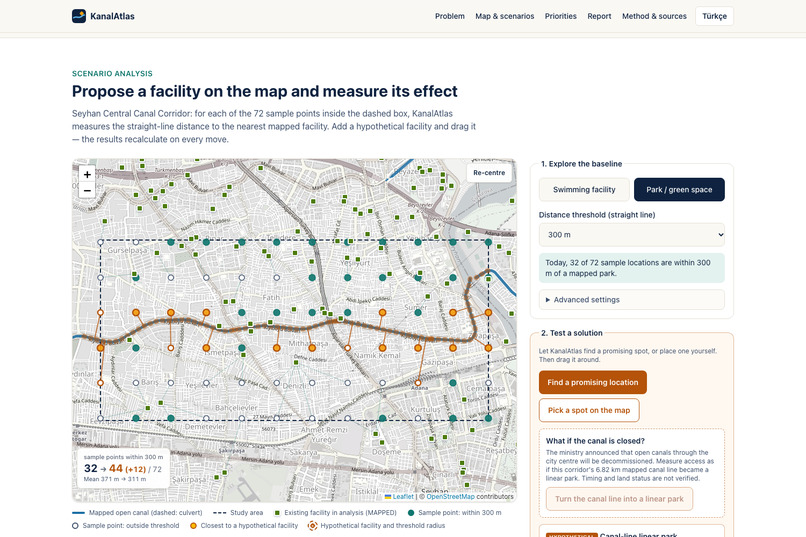Screen dimensions: 806x537
Task: Click the KanalAtlas logo icon
Action: coord(79,16)
